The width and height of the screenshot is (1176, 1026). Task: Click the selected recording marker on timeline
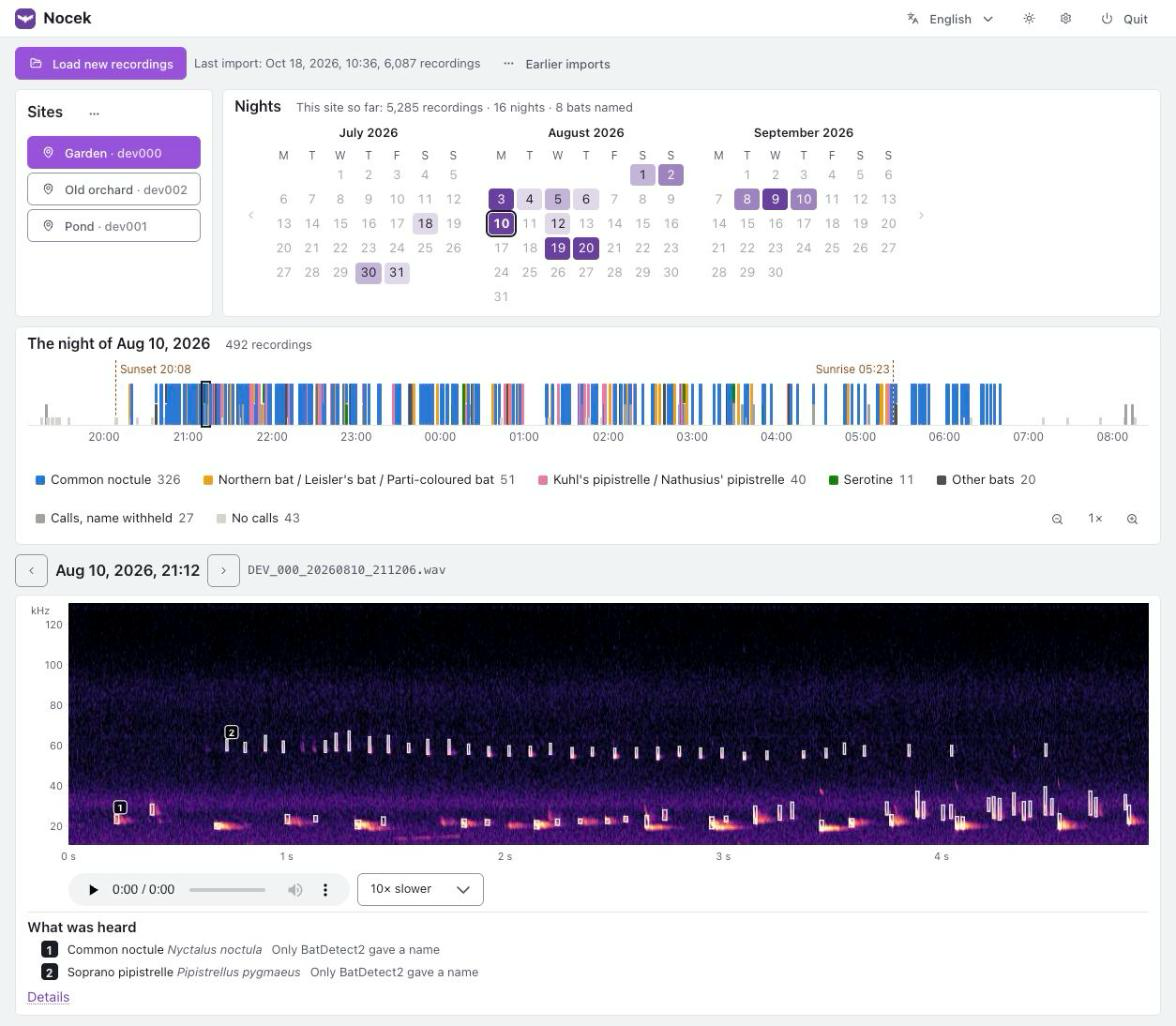tap(206, 404)
